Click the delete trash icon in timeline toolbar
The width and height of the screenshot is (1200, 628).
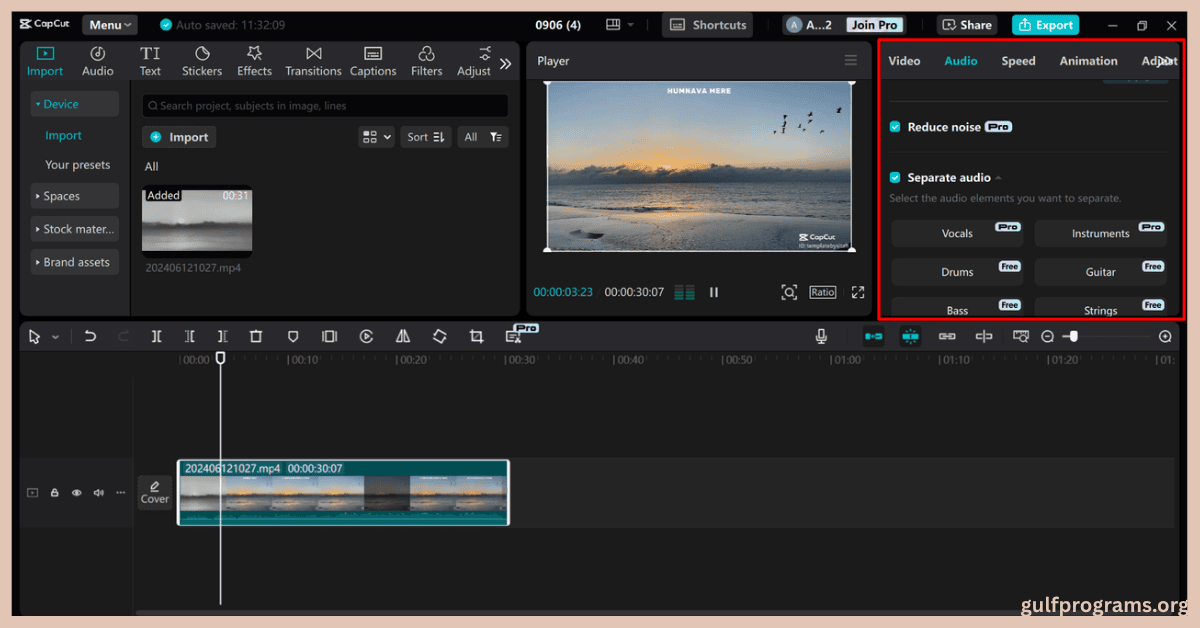tap(256, 337)
